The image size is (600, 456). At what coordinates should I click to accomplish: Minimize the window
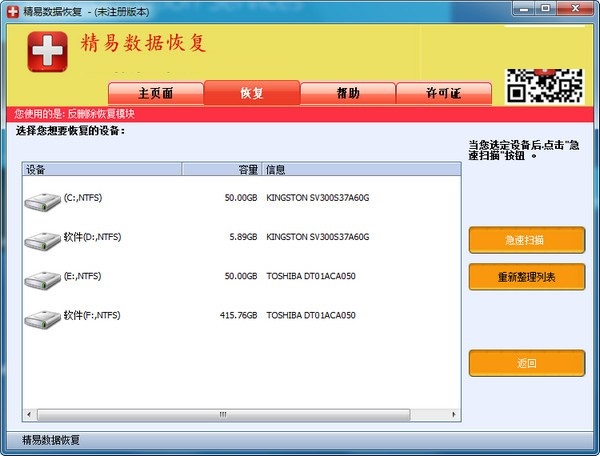[524, 9]
